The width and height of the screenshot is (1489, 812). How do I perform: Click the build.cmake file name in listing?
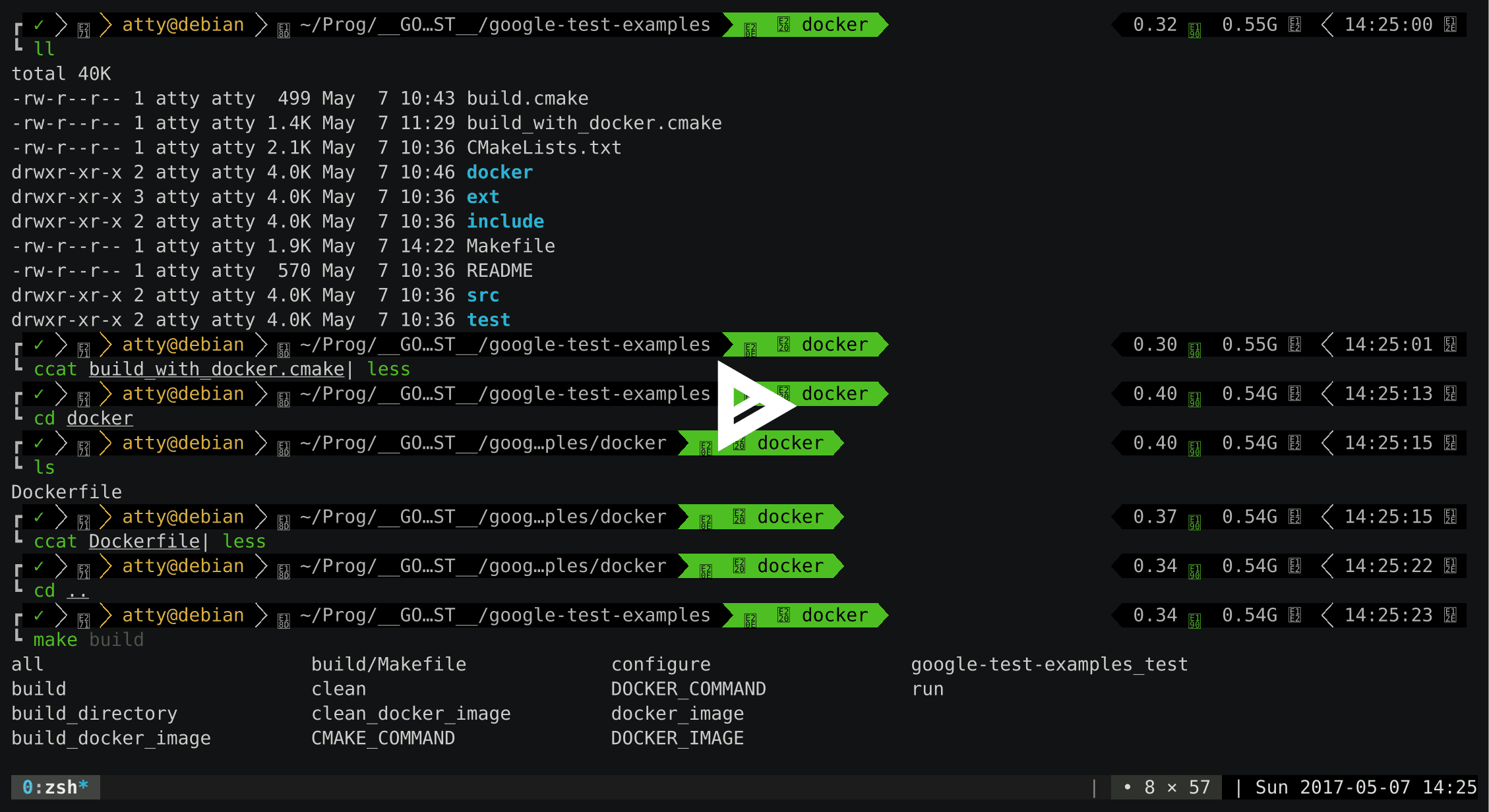(x=528, y=98)
